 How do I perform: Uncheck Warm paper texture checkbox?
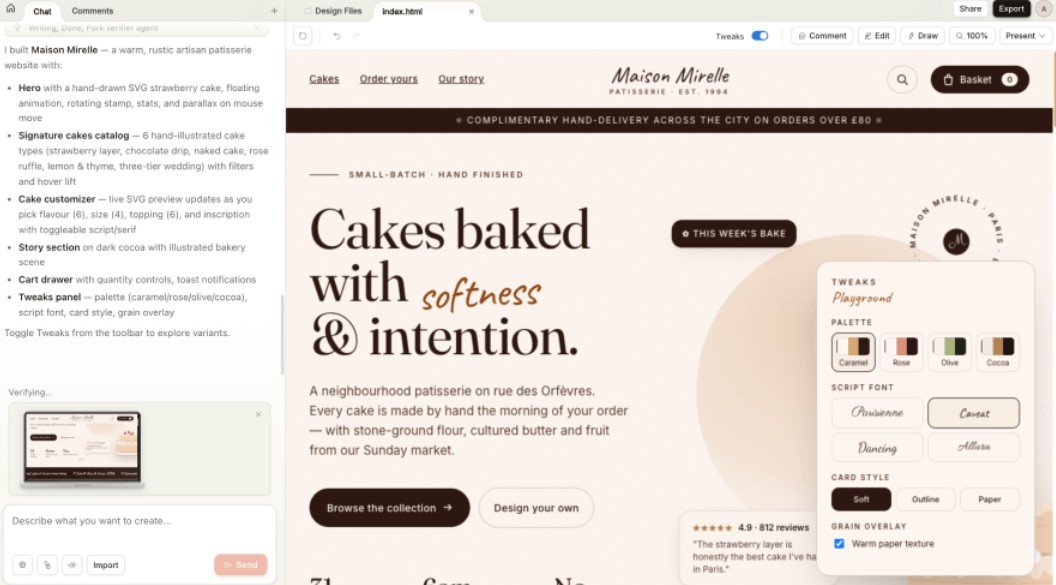pos(839,543)
